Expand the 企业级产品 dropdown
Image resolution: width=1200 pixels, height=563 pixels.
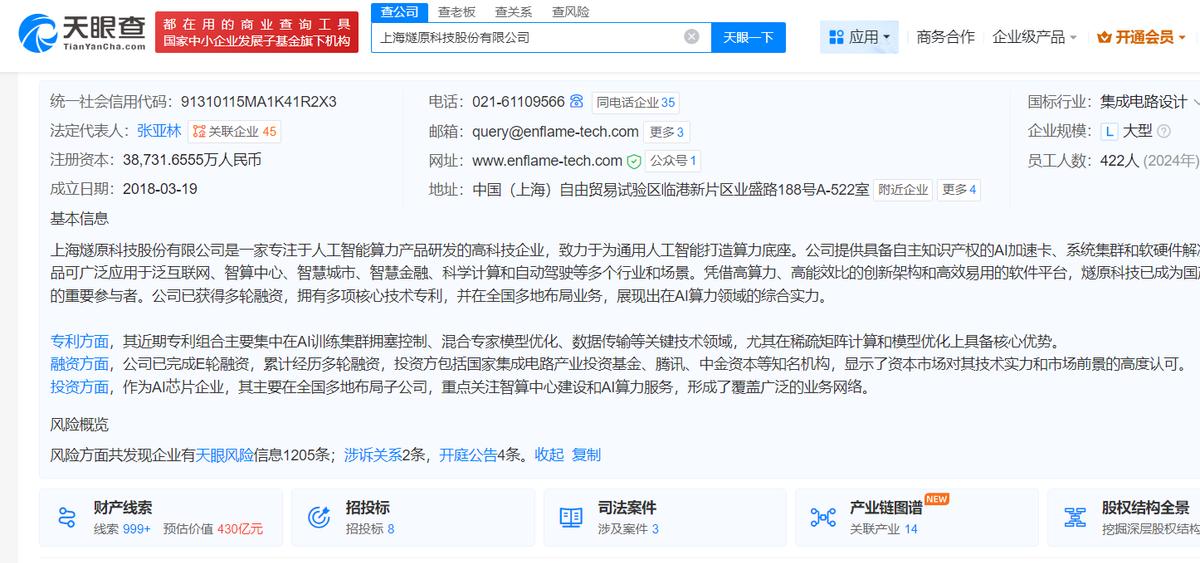1034,37
